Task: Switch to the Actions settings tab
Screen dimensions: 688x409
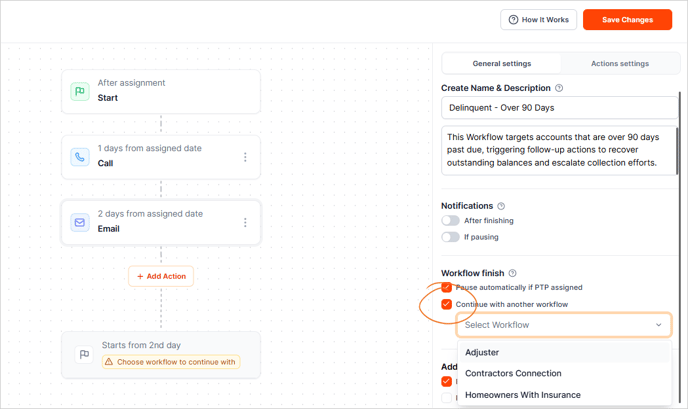Action: [619, 64]
